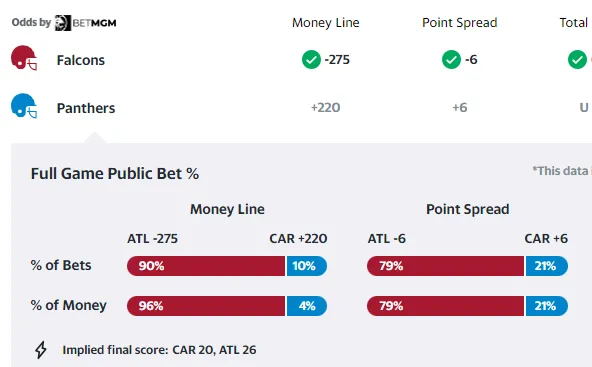Click the implied final score text
Screen dimensions: 592x367
159,350
